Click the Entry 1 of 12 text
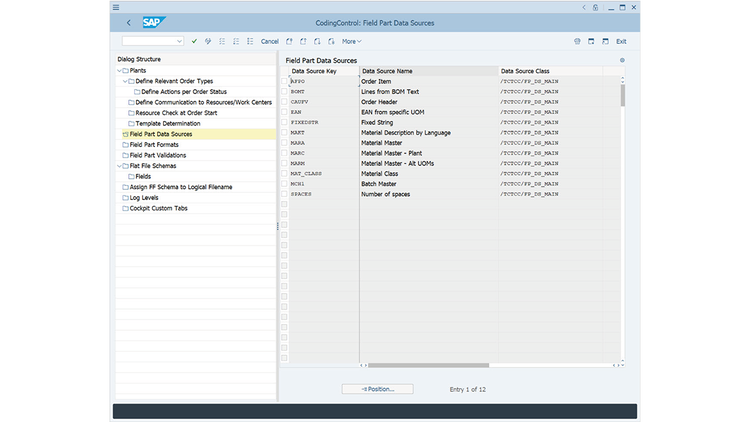 [x=467, y=389]
